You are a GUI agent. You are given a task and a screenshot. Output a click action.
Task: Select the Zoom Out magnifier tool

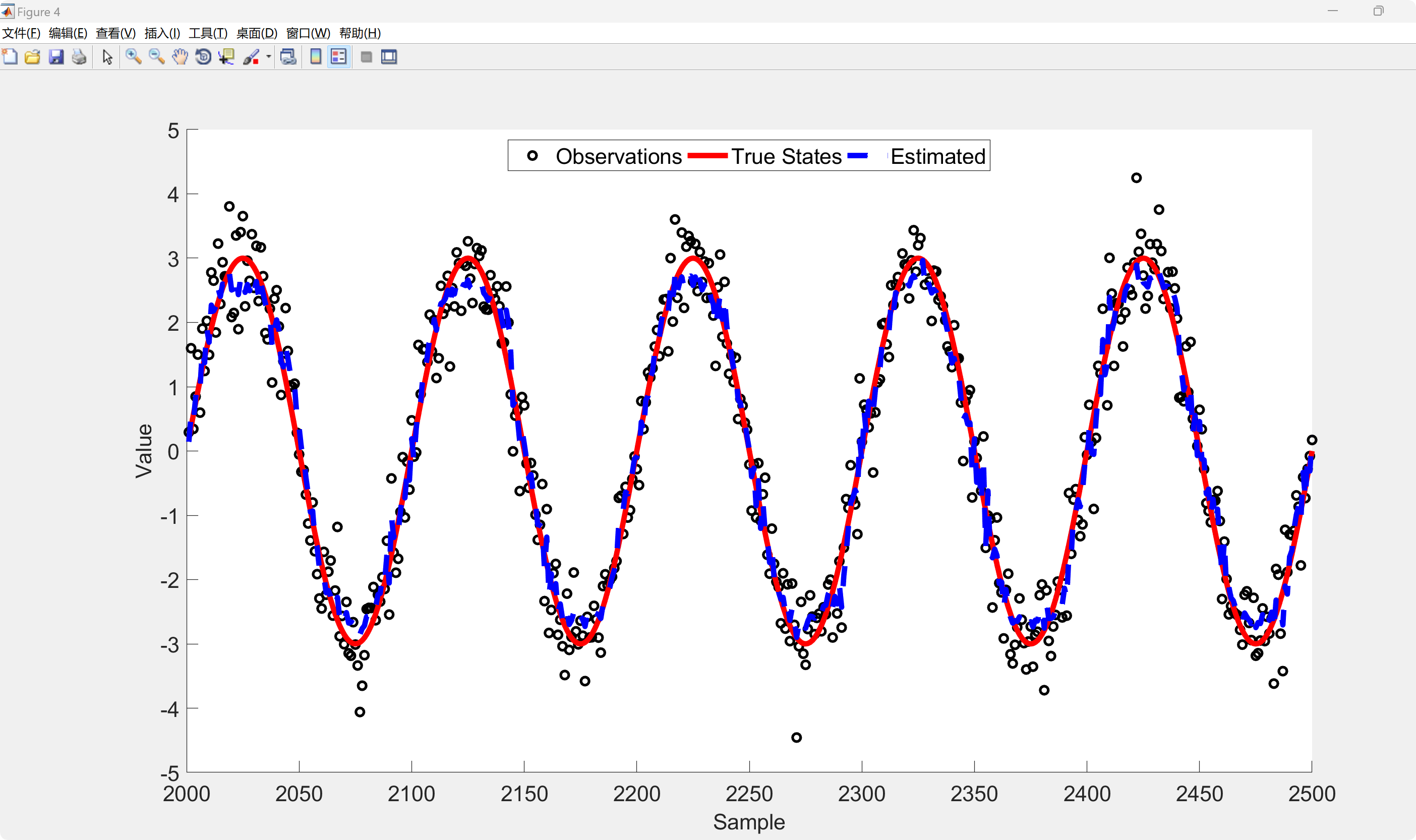click(x=156, y=56)
